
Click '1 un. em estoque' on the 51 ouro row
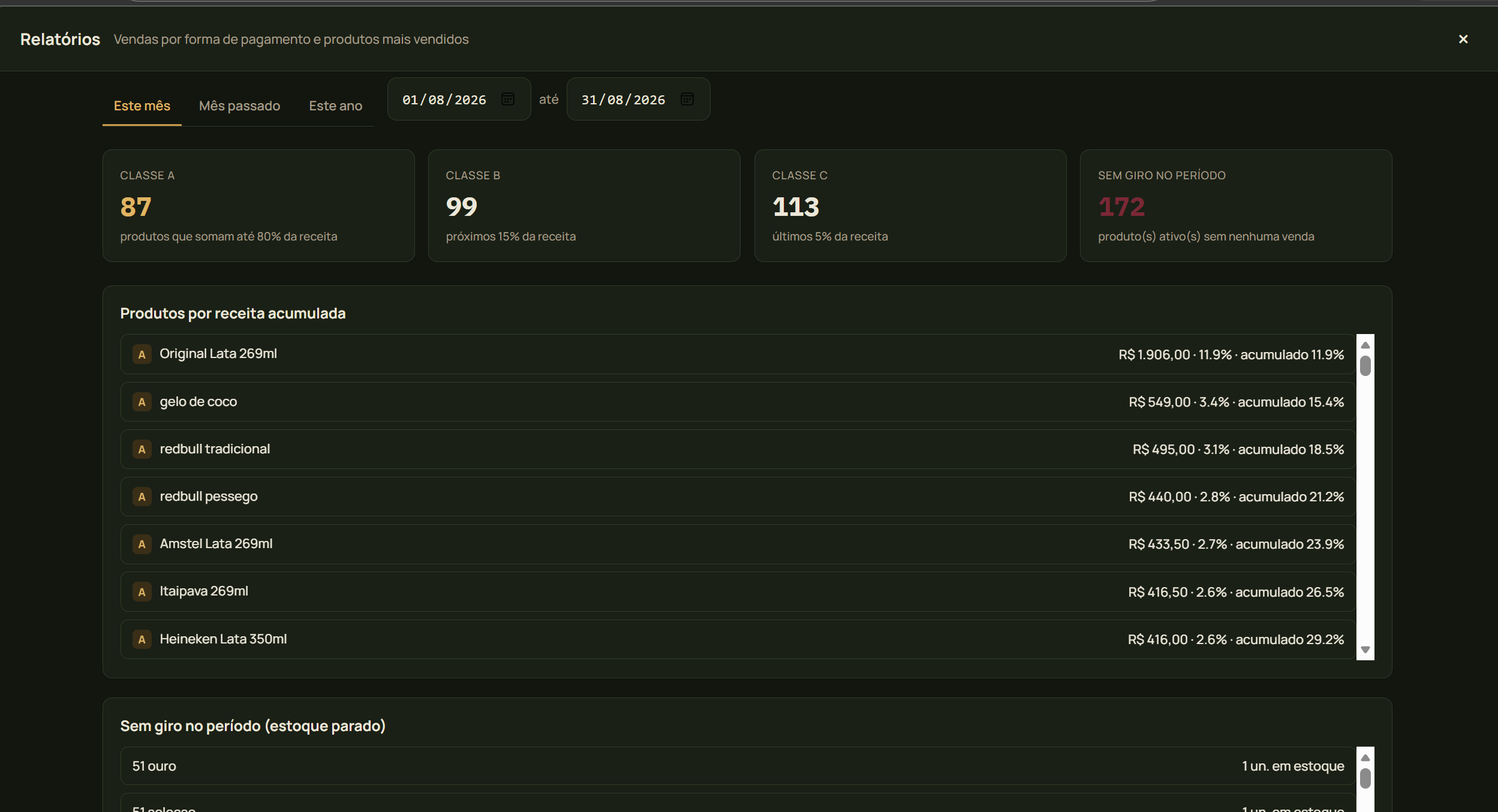click(1293, 766)
